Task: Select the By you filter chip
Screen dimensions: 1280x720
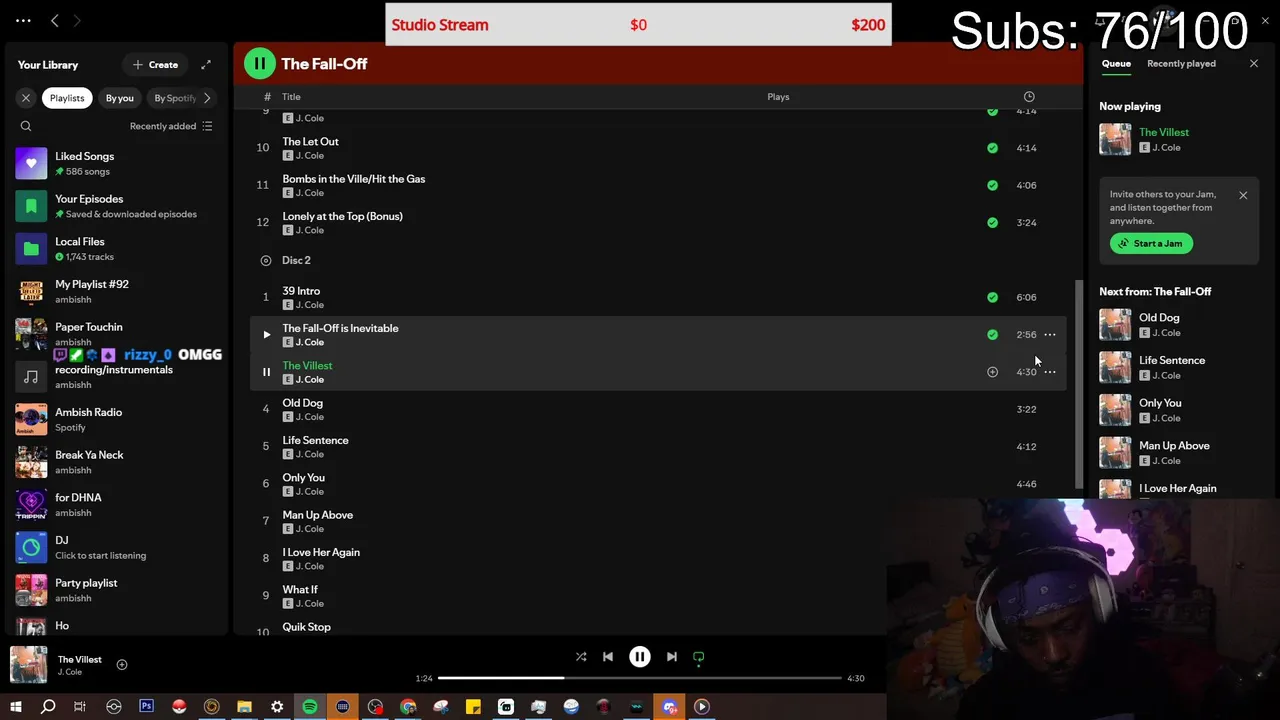Action: [x=120, y=98]
